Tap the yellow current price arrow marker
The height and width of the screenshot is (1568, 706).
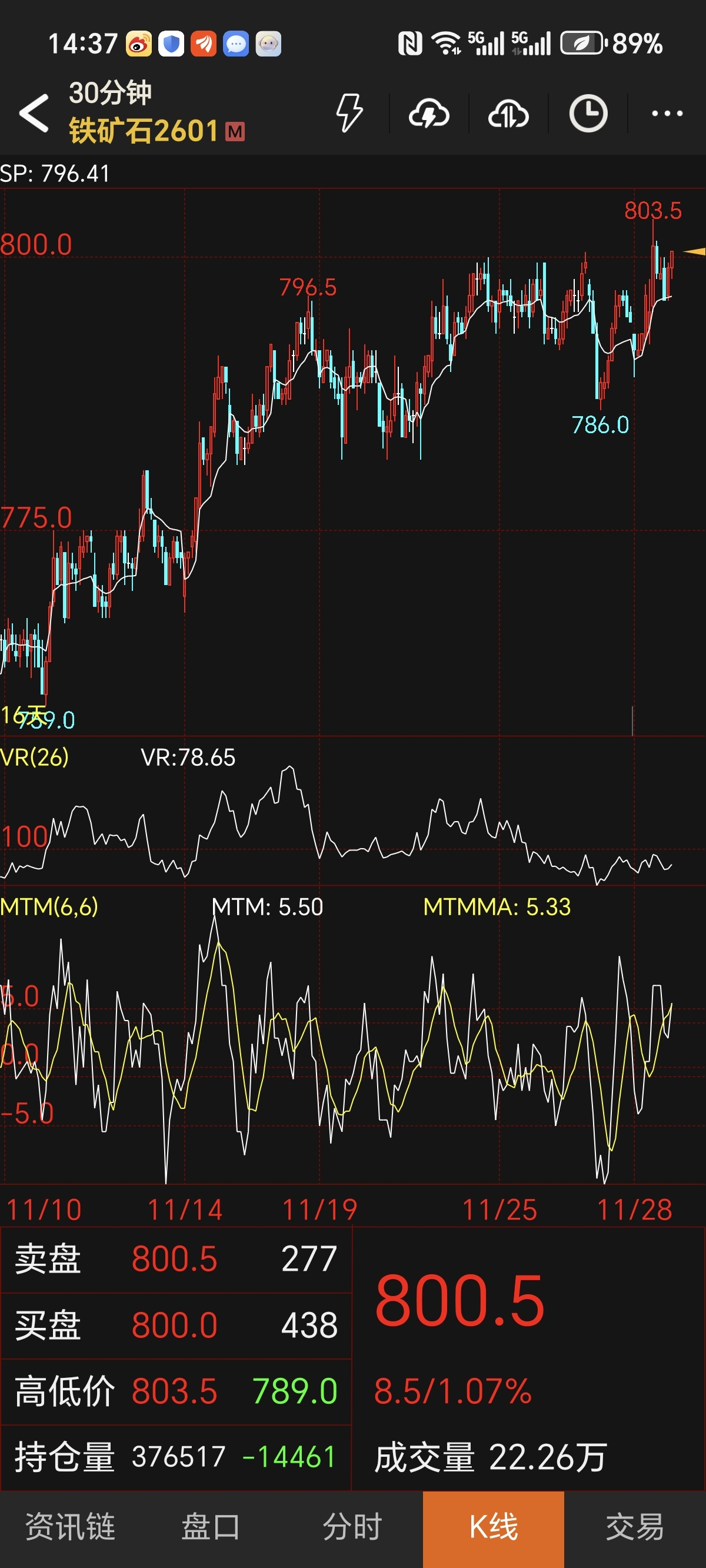[694, 251]
